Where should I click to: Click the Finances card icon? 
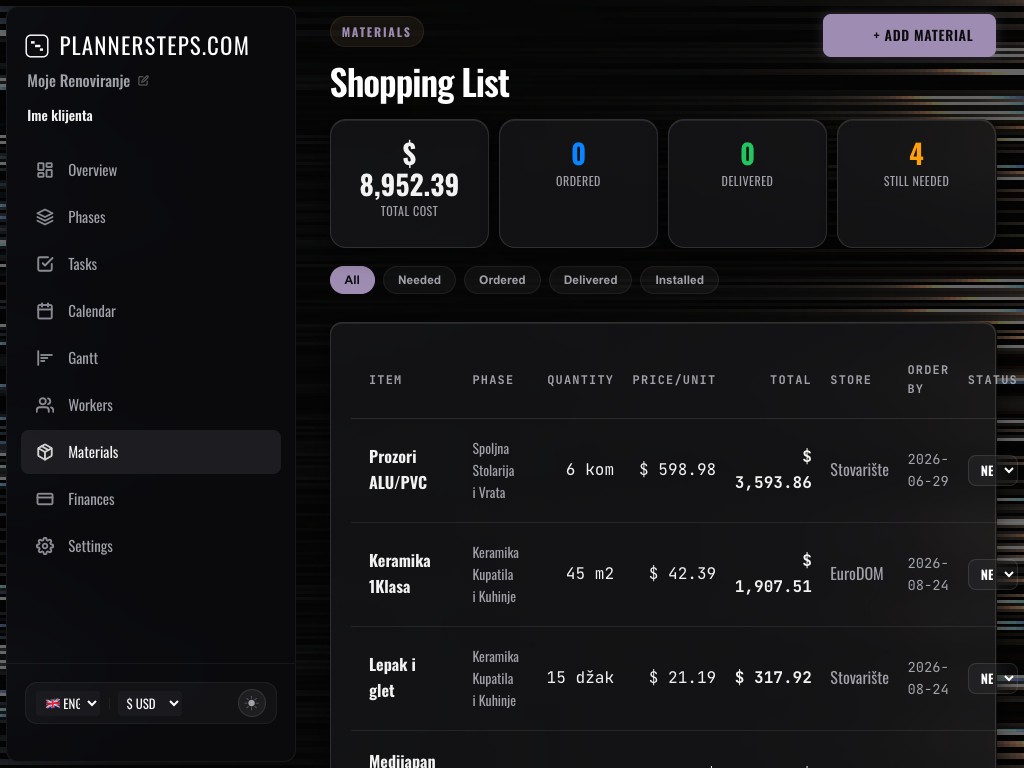[45, 499]
